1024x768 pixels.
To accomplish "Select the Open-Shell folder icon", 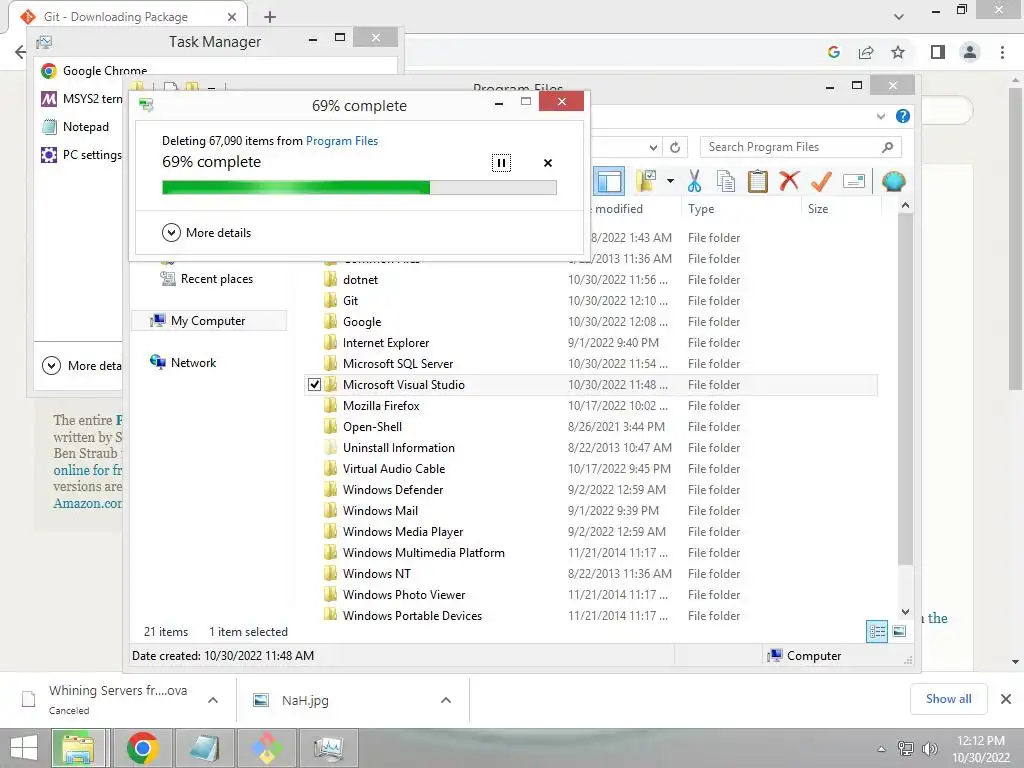I will [x=331, y=426].
